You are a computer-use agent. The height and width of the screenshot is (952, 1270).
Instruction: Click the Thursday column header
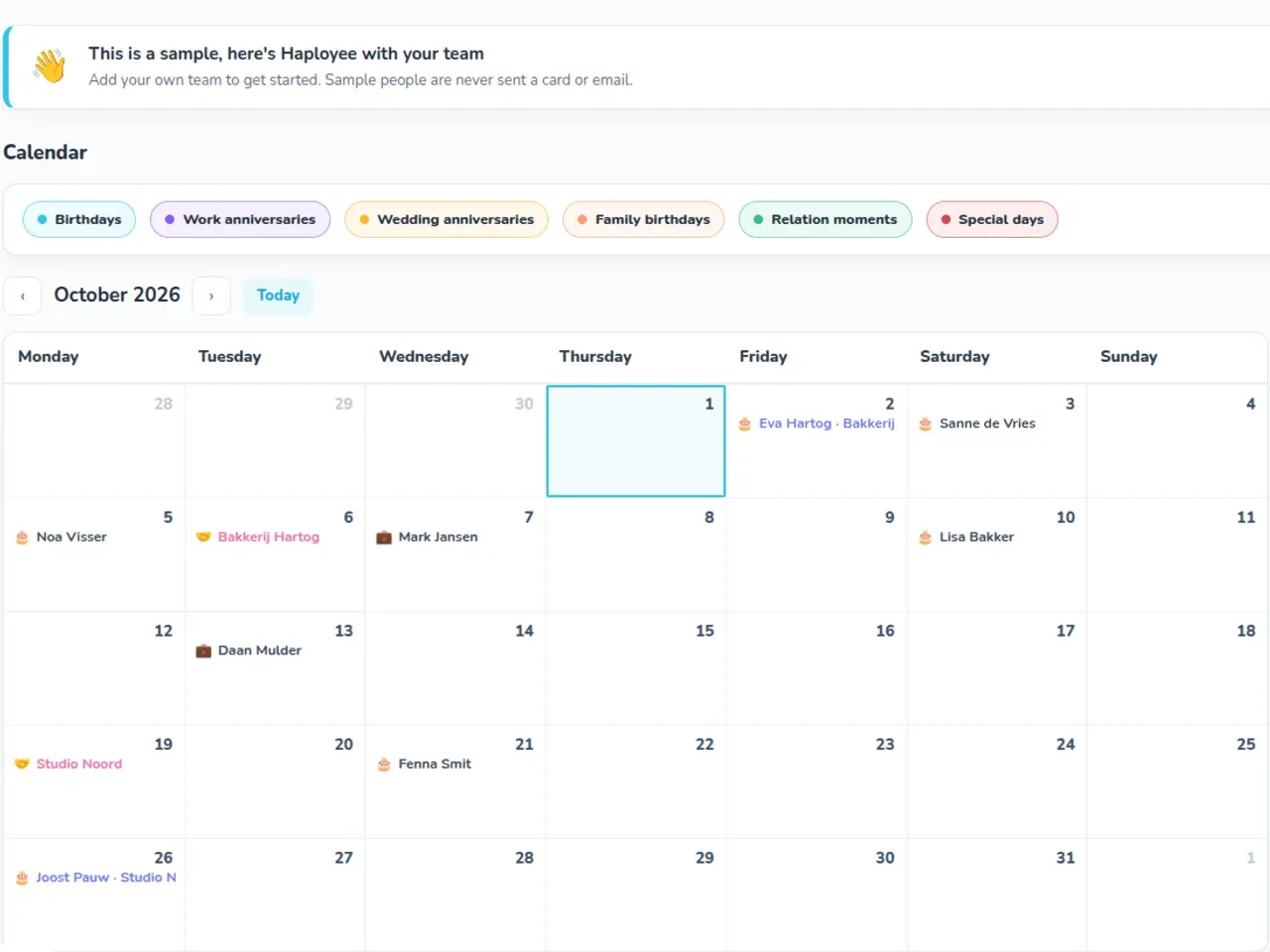point(595,357)
